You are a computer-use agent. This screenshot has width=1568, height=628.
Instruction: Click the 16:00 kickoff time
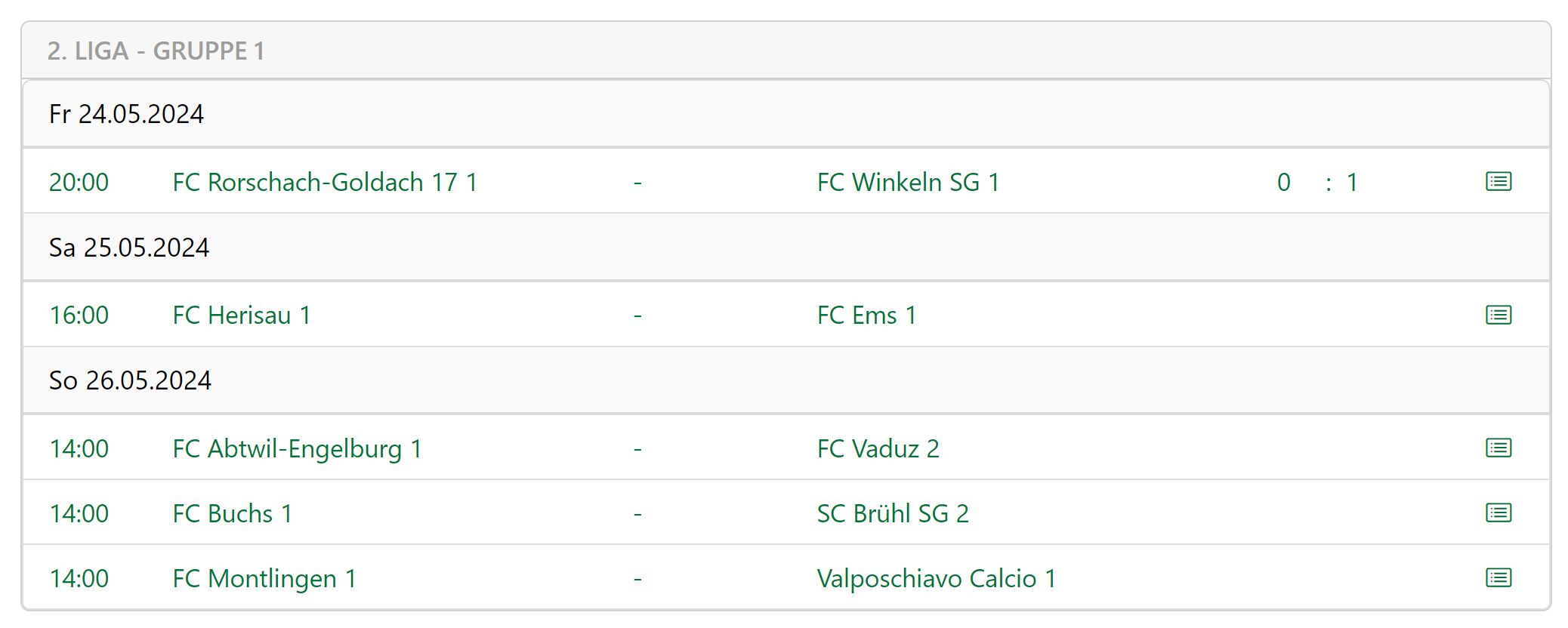point(79,315)
